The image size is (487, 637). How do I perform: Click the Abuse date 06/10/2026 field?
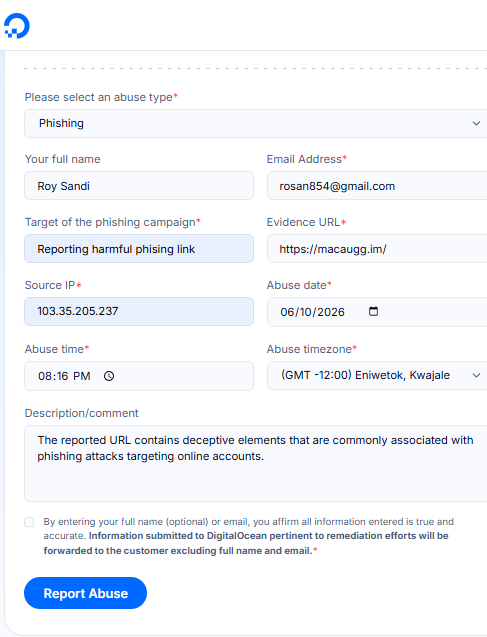click(377, 312)
